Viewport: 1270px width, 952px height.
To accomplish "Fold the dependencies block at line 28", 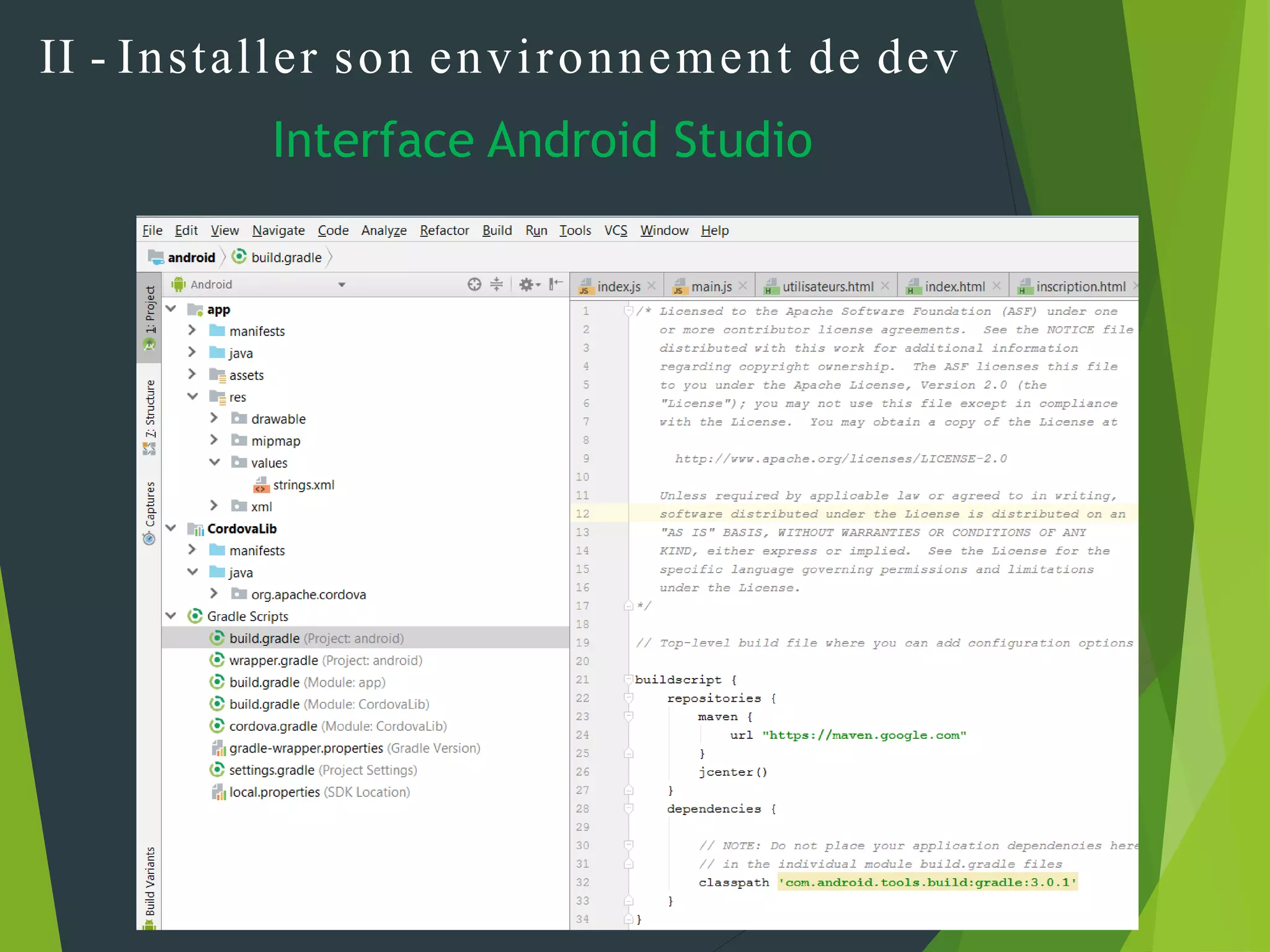I will [628, 808].
